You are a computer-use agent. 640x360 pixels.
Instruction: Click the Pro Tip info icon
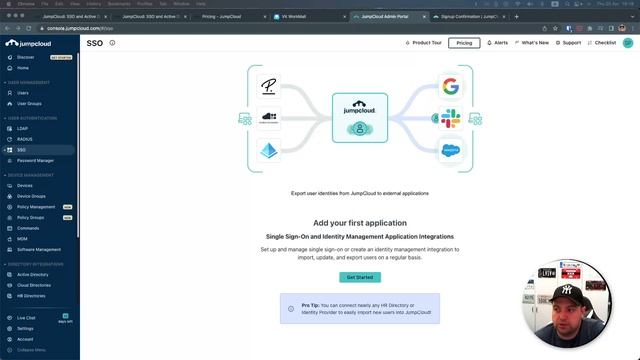(x=291, y=309)
